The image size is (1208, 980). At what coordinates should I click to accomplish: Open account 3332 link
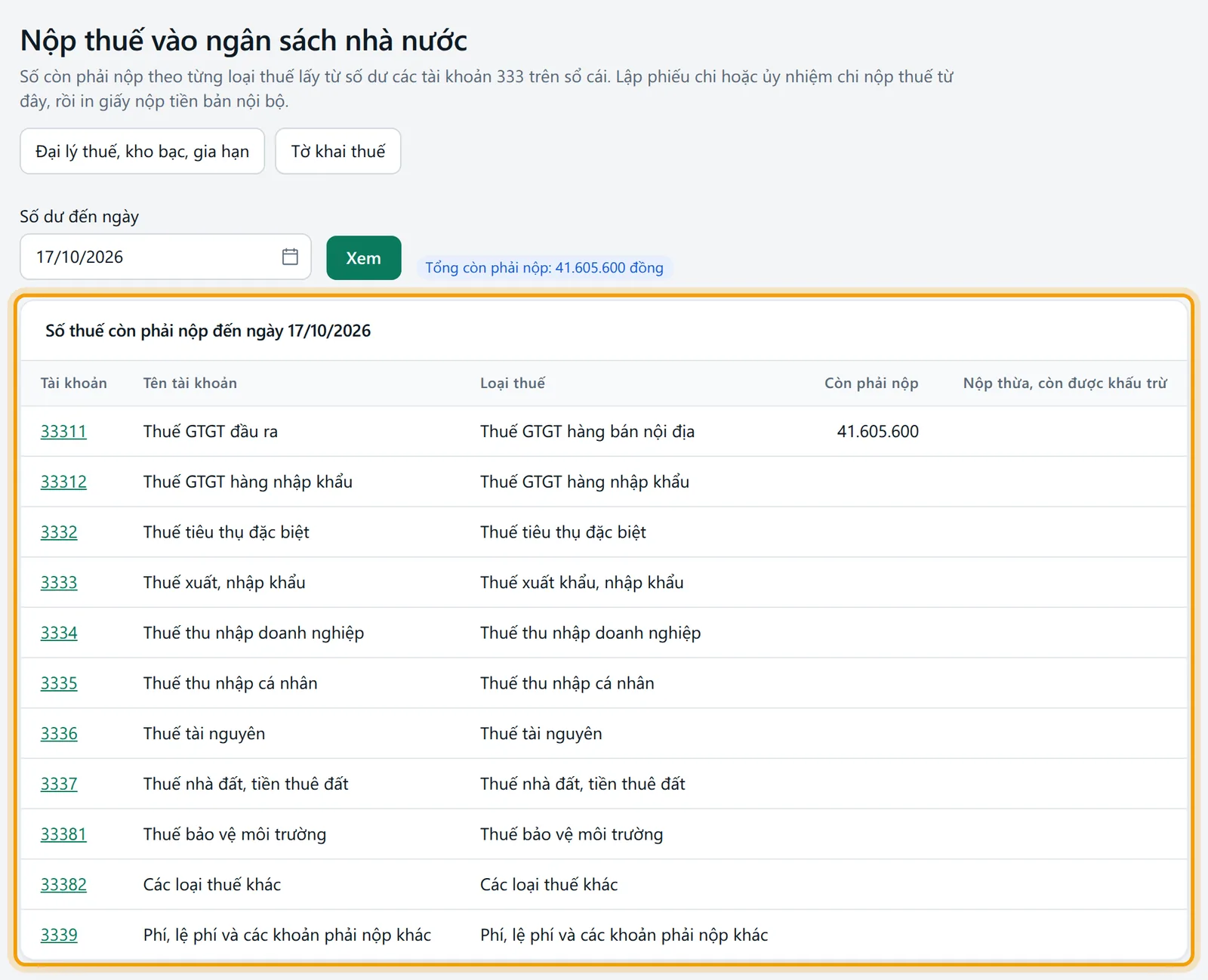click(x=59, y=532)
